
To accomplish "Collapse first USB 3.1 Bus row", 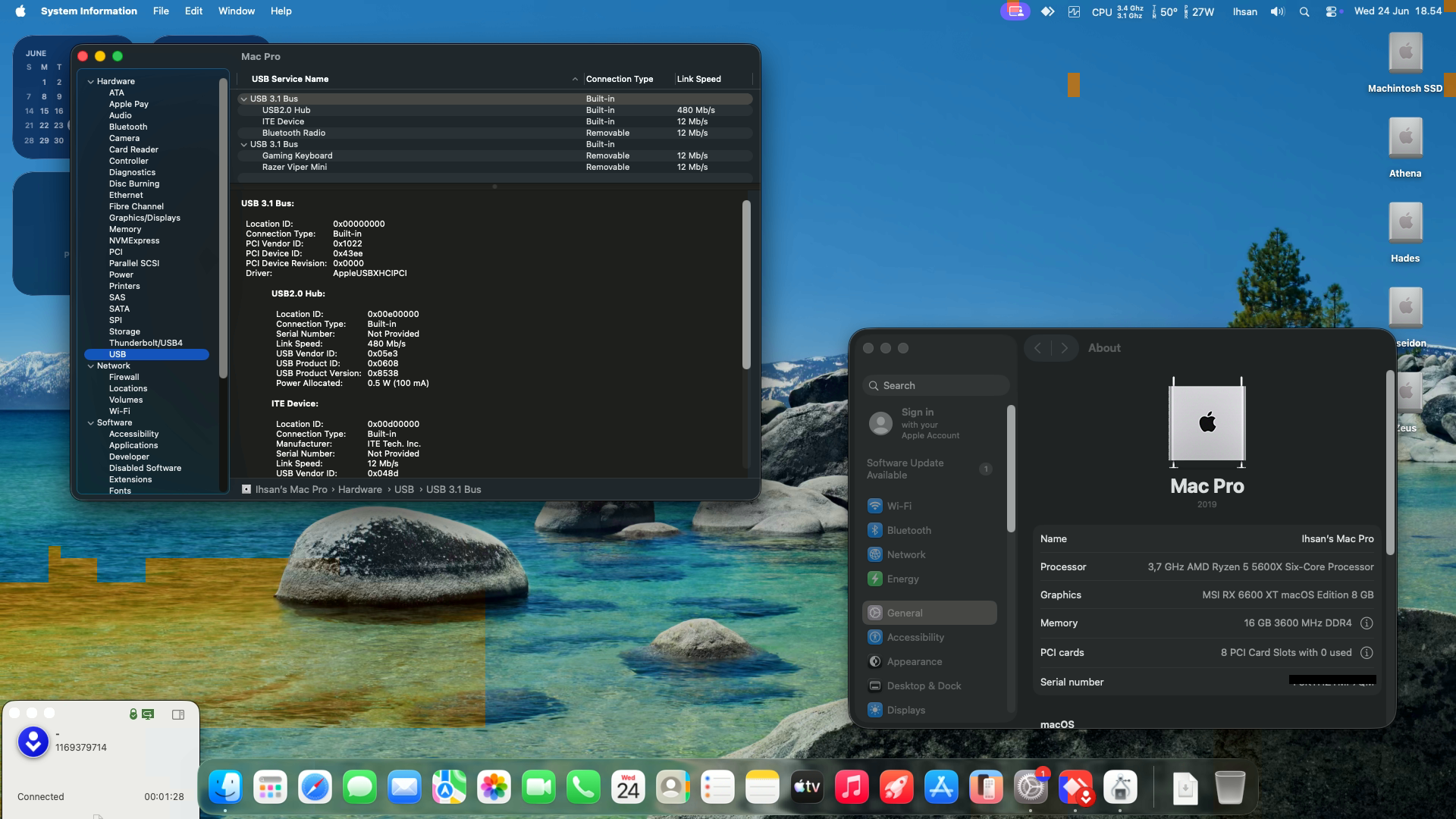I will [x=243, y=99].
